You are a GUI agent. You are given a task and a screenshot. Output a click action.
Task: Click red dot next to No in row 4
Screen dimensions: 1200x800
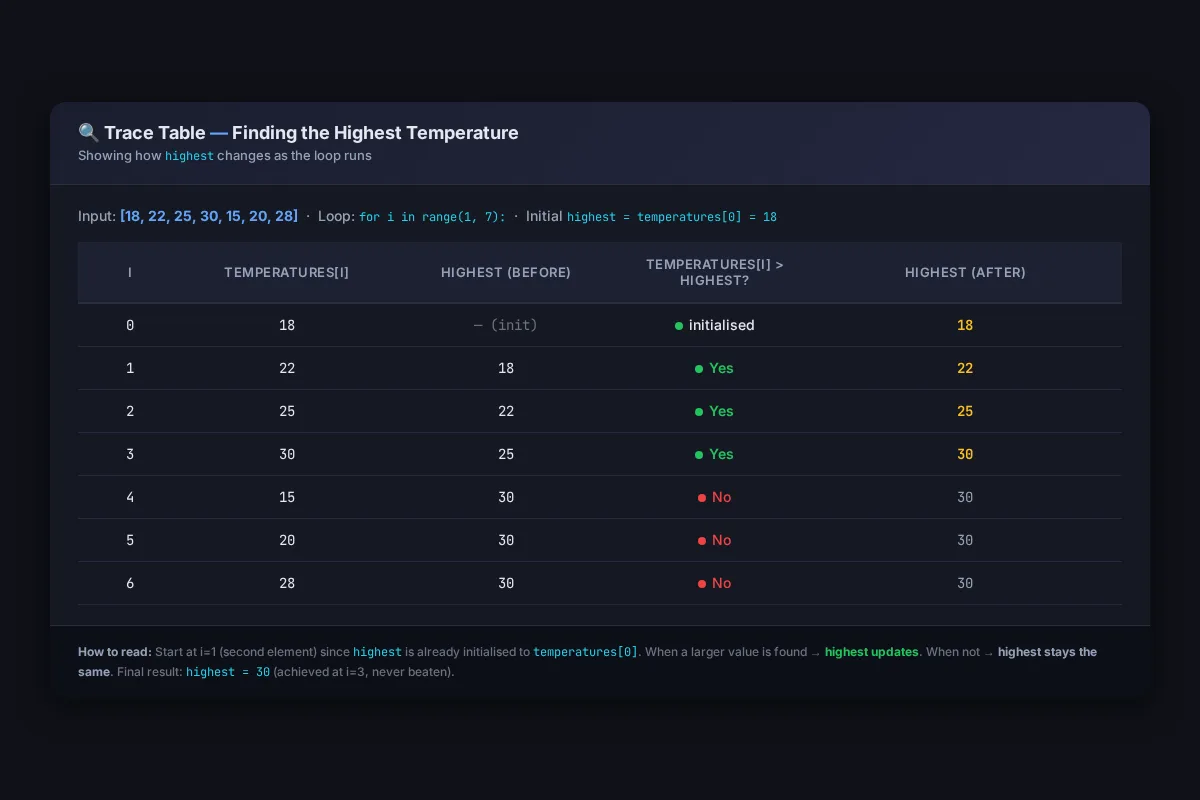[702, 498]
